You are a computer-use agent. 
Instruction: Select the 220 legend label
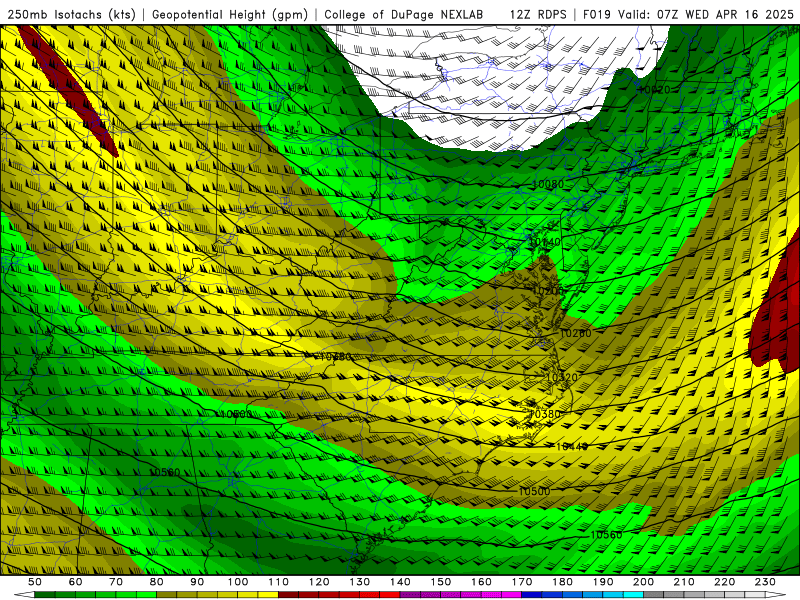coord(725,582)
